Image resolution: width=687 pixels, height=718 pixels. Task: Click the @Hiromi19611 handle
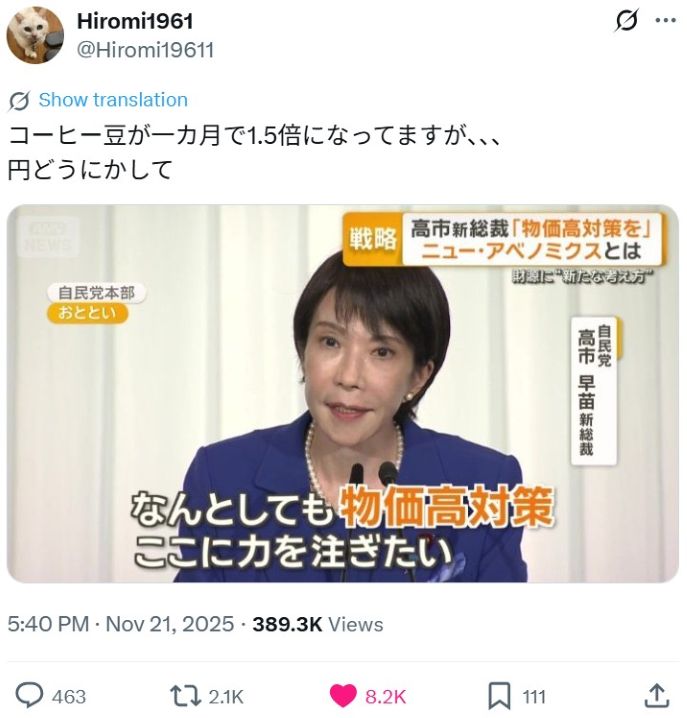[145, 50]
